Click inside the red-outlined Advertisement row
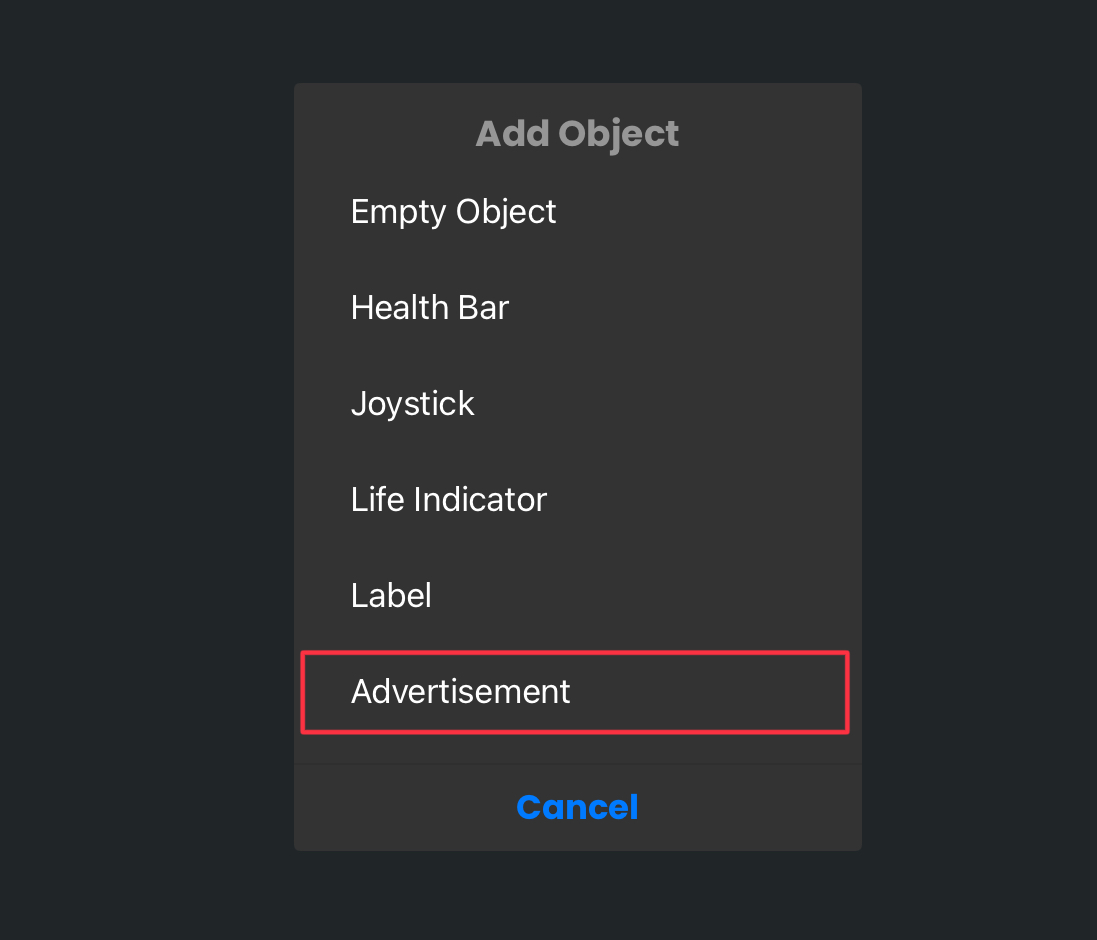This screenshot has width=1097, height=940. [574, 692]
